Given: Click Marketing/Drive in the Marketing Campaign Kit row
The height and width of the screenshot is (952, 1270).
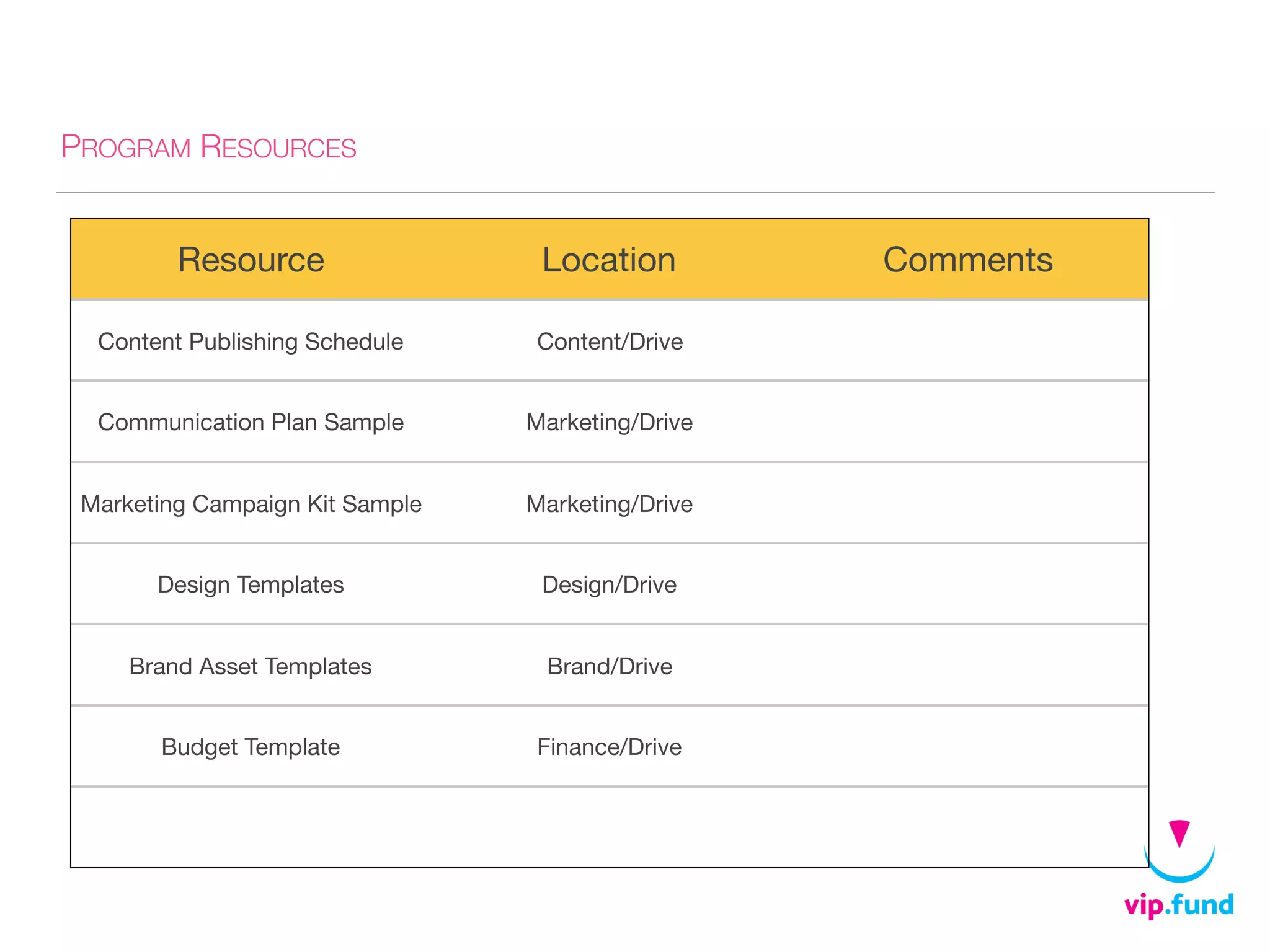Looking at the screenshot, I should tap(610, 504).
